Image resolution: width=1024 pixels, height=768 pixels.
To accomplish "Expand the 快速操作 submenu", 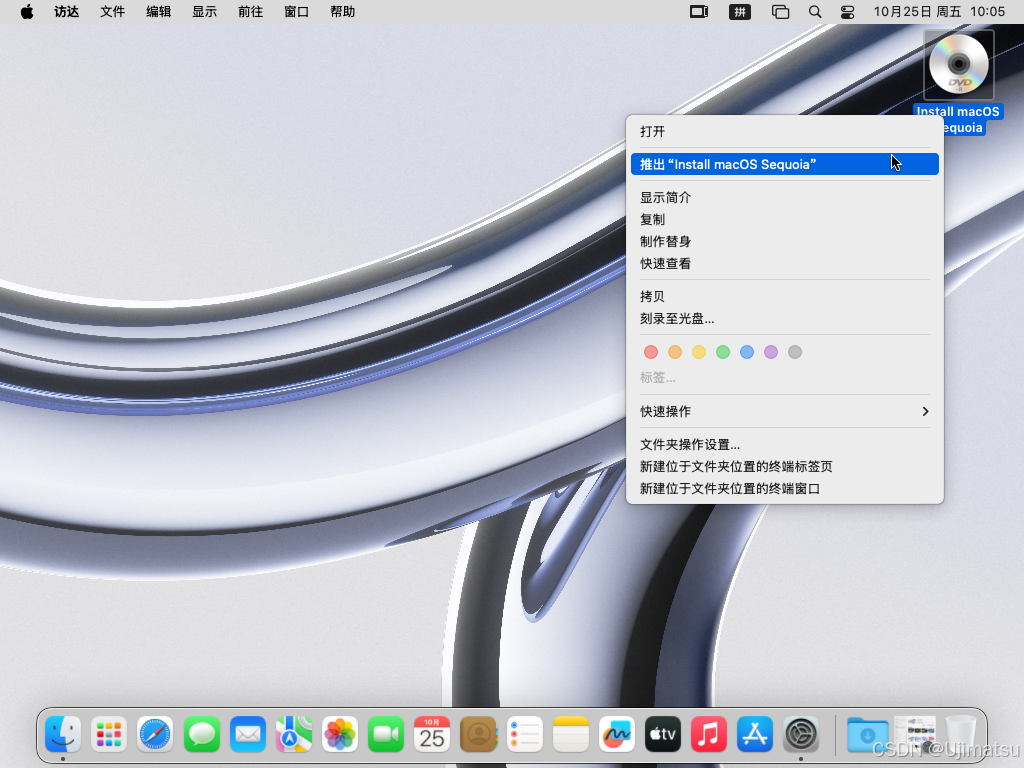I will tap(784, 411).
